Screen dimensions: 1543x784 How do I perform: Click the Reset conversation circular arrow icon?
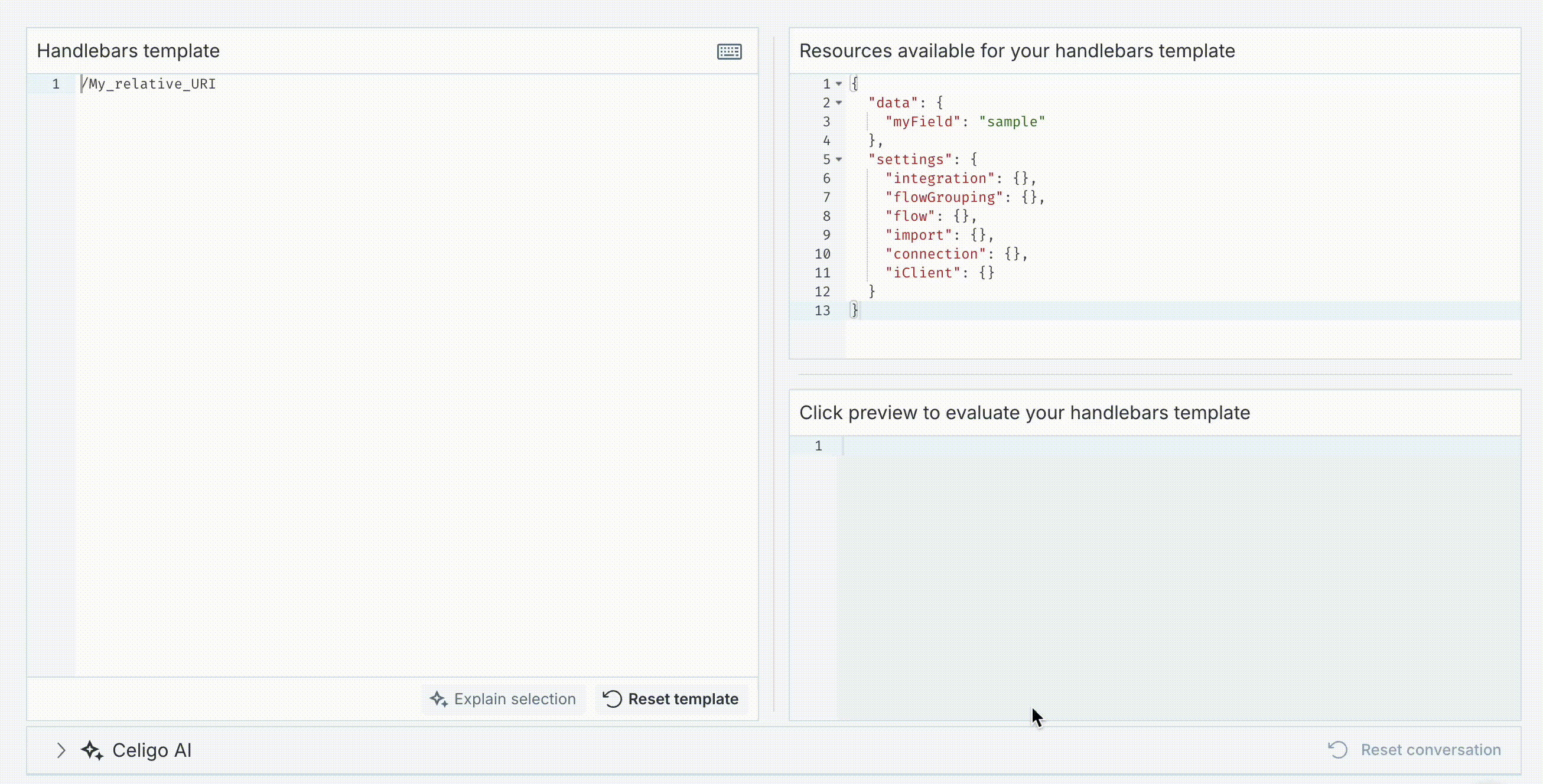click(1337, 750)
